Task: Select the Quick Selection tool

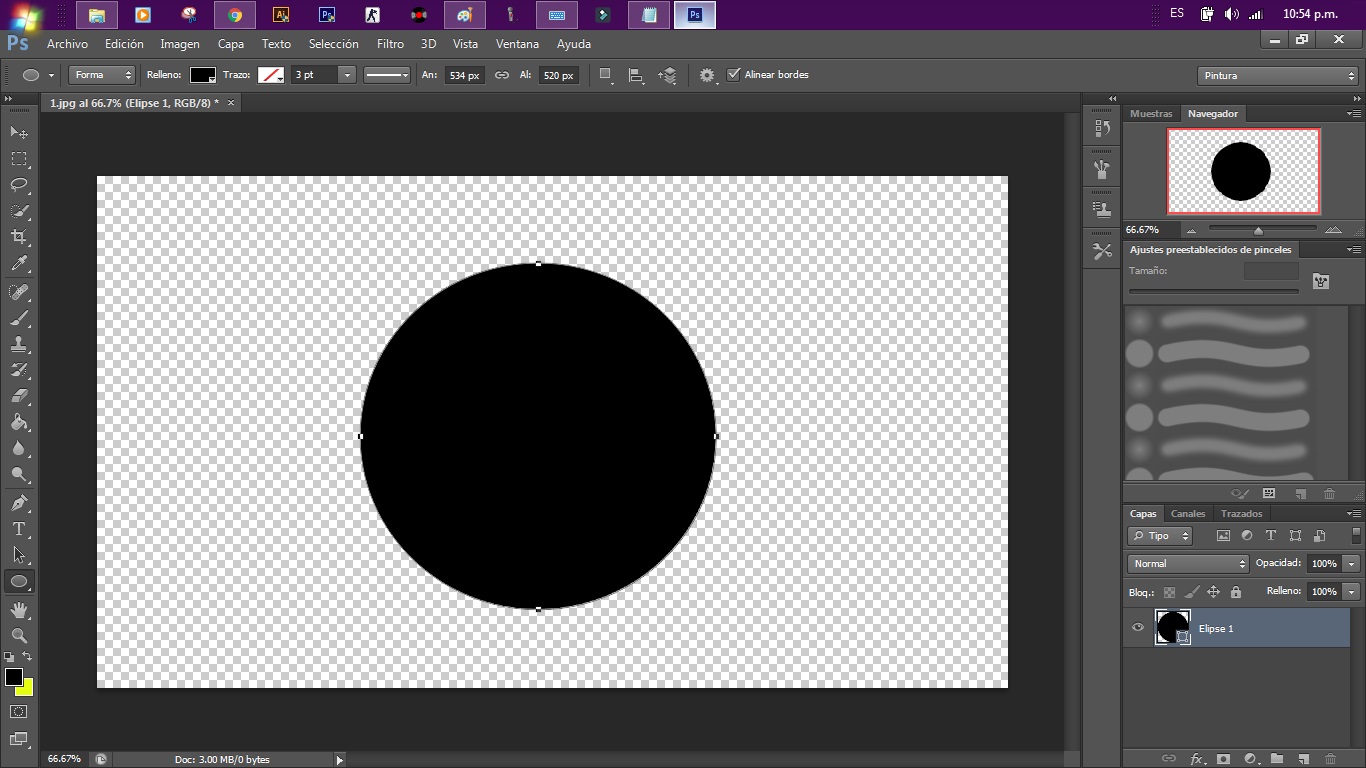Action: [19, 211]
